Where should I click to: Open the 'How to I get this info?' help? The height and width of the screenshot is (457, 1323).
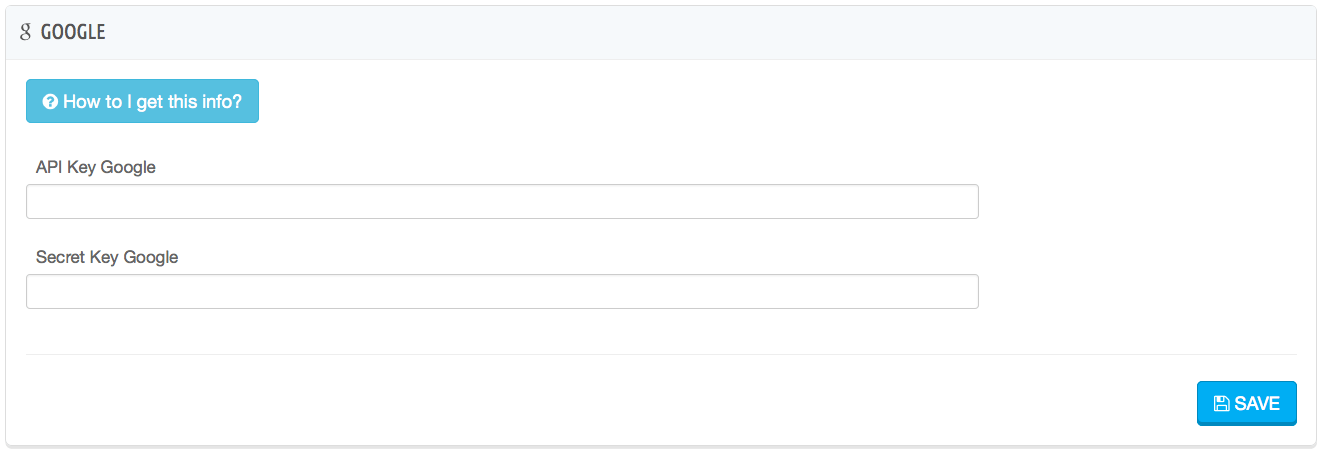pyautogui.click(x=142, y=101)
